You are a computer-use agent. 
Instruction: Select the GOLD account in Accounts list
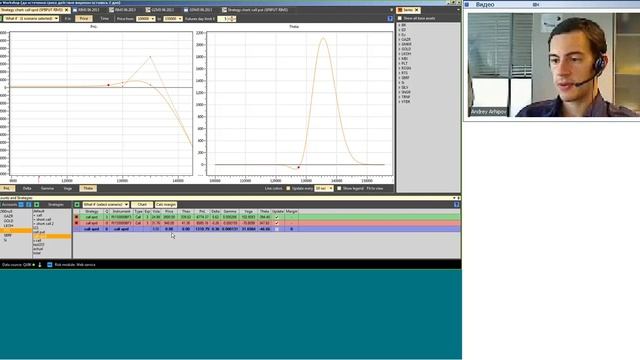[8, 221]
